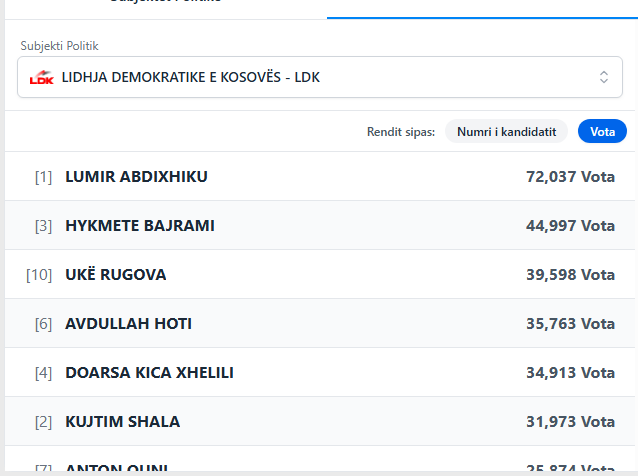Click the 72,037 Vota count

[x=570, y=177]
